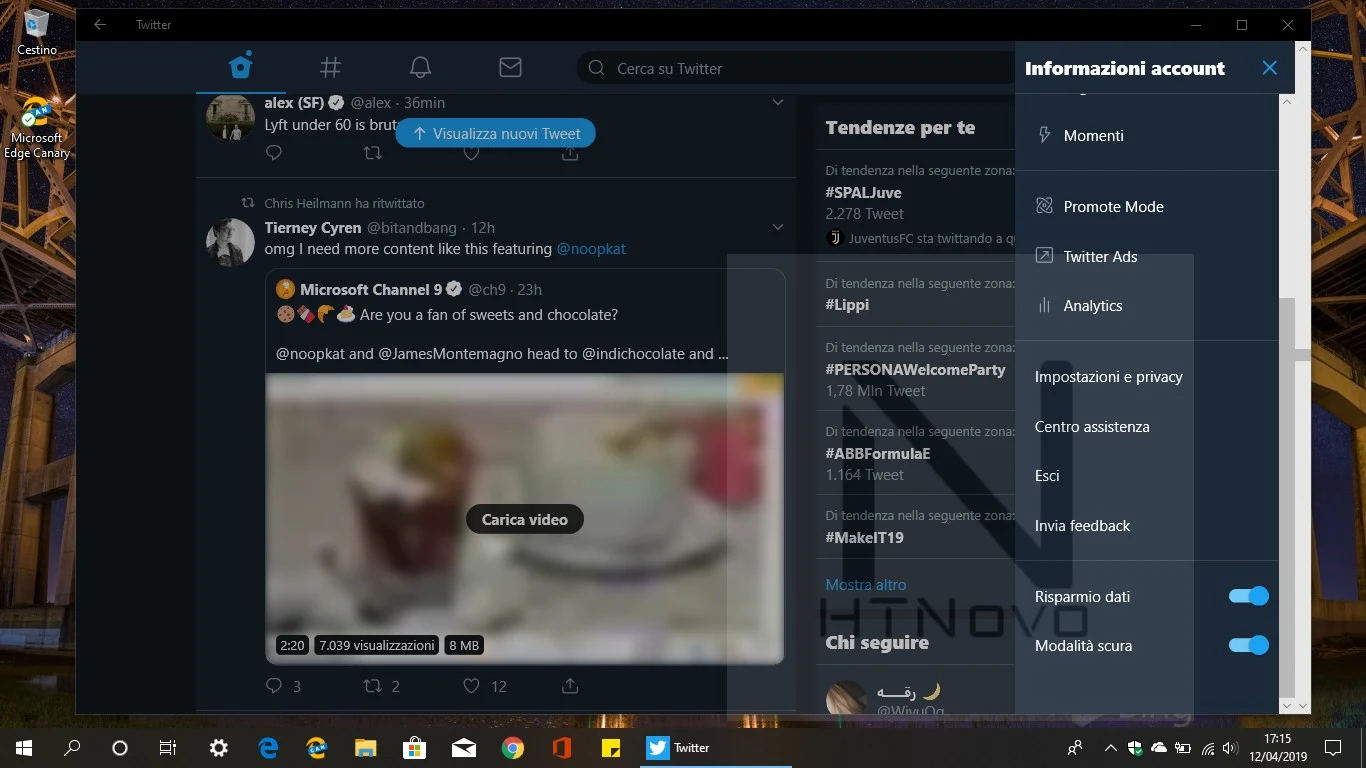This screenshot has height=768, width=1366.
Task: Launch Microsoft Edge from taskbar
Action: pos(268,747)
